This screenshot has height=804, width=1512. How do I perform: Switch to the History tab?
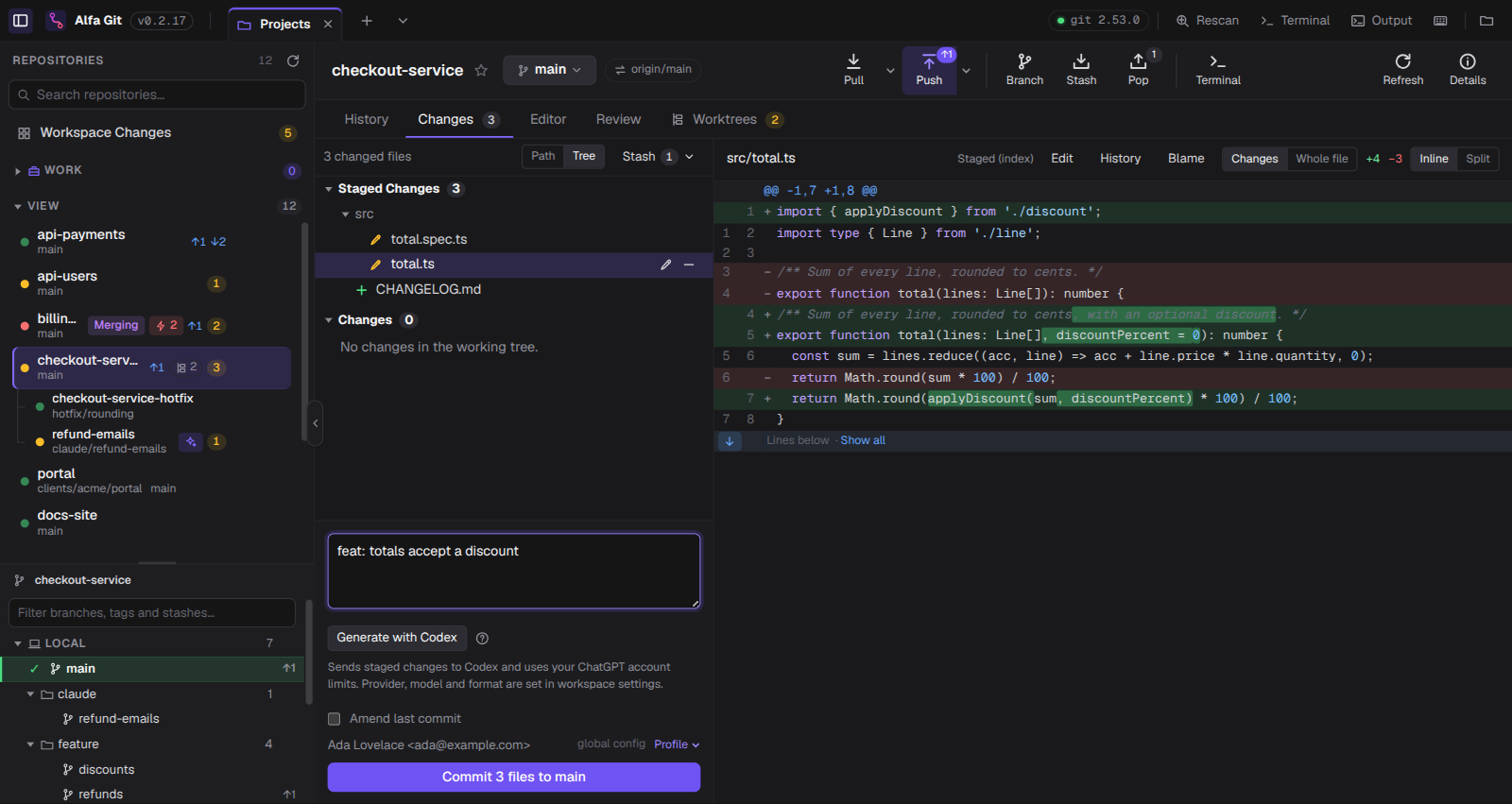367,120
